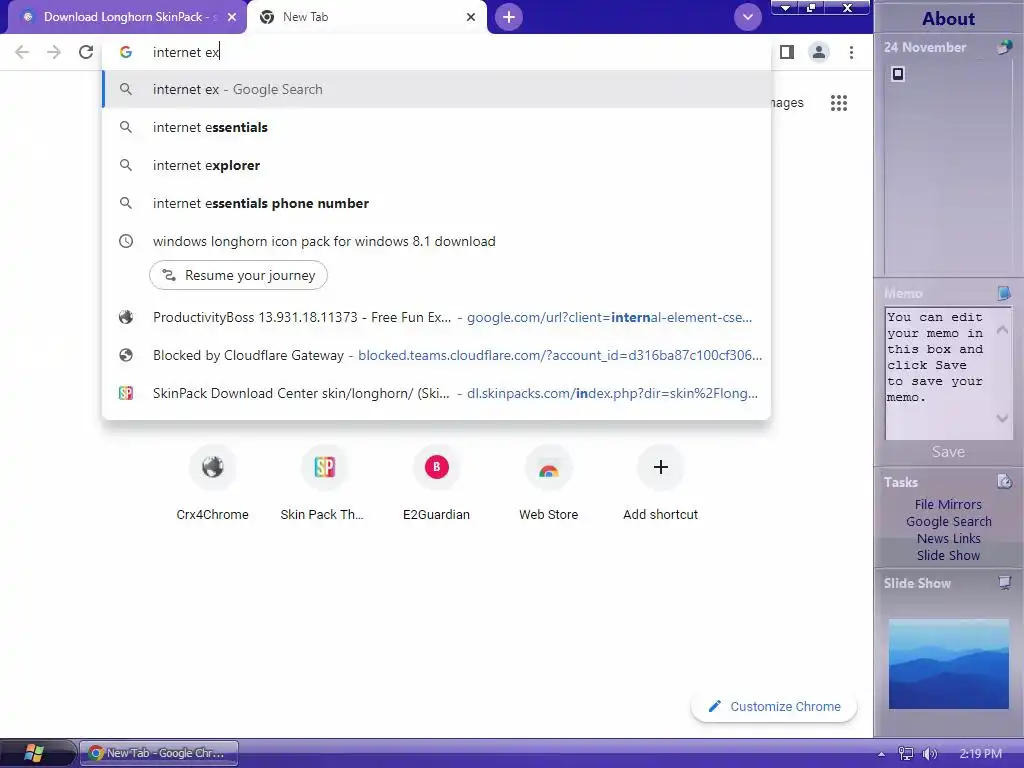Reload the page with the refresh icon
This screenshot has width=1024, height=768.
(x=86, y=52)
